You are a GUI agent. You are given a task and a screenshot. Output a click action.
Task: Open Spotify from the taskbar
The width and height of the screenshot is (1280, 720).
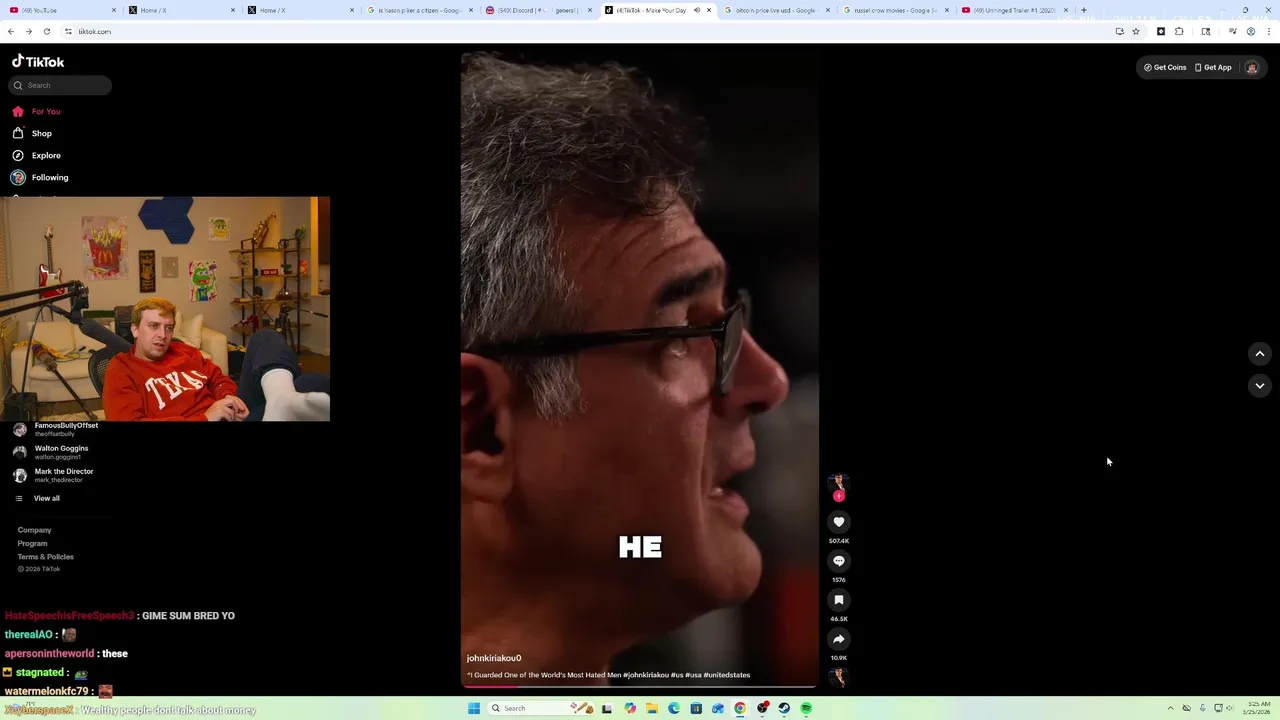click(806, 708)
